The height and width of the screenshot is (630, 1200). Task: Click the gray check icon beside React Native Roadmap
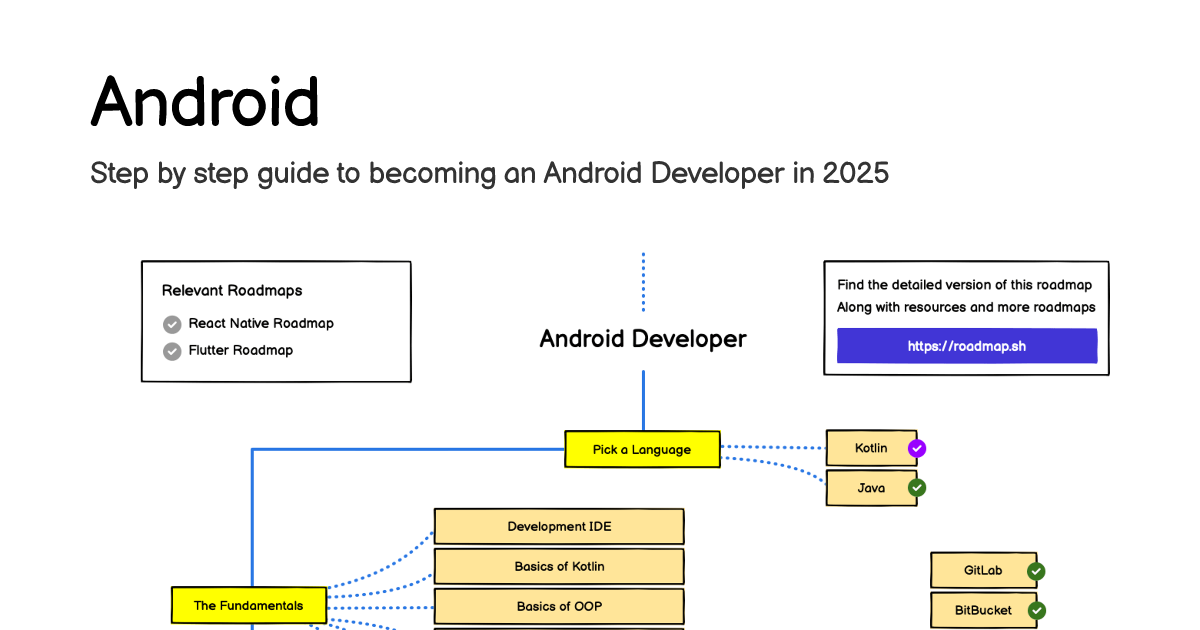pyautogui.click(x=172, y=324)
